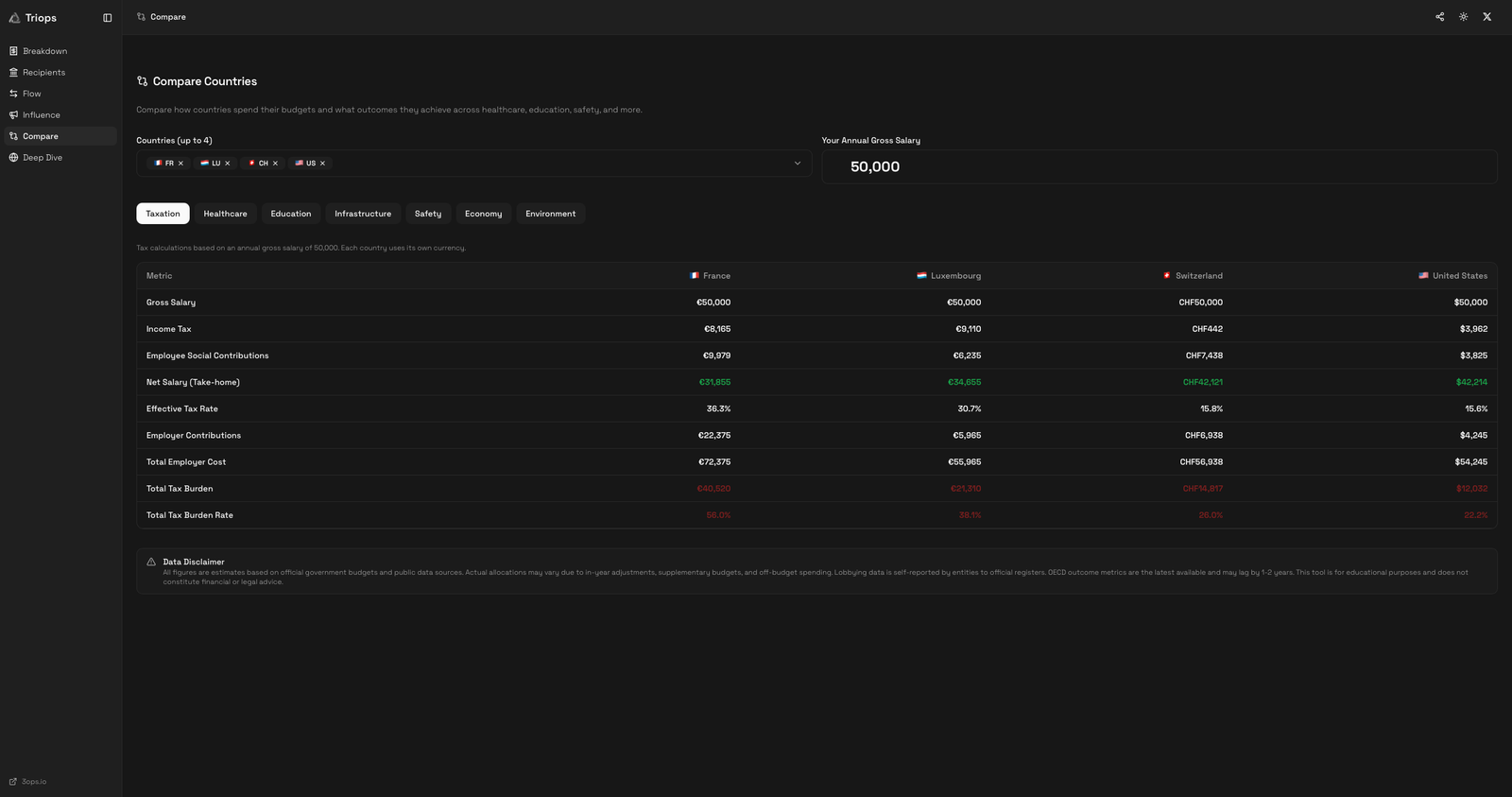Go to the Recipients page

point(43,73)
